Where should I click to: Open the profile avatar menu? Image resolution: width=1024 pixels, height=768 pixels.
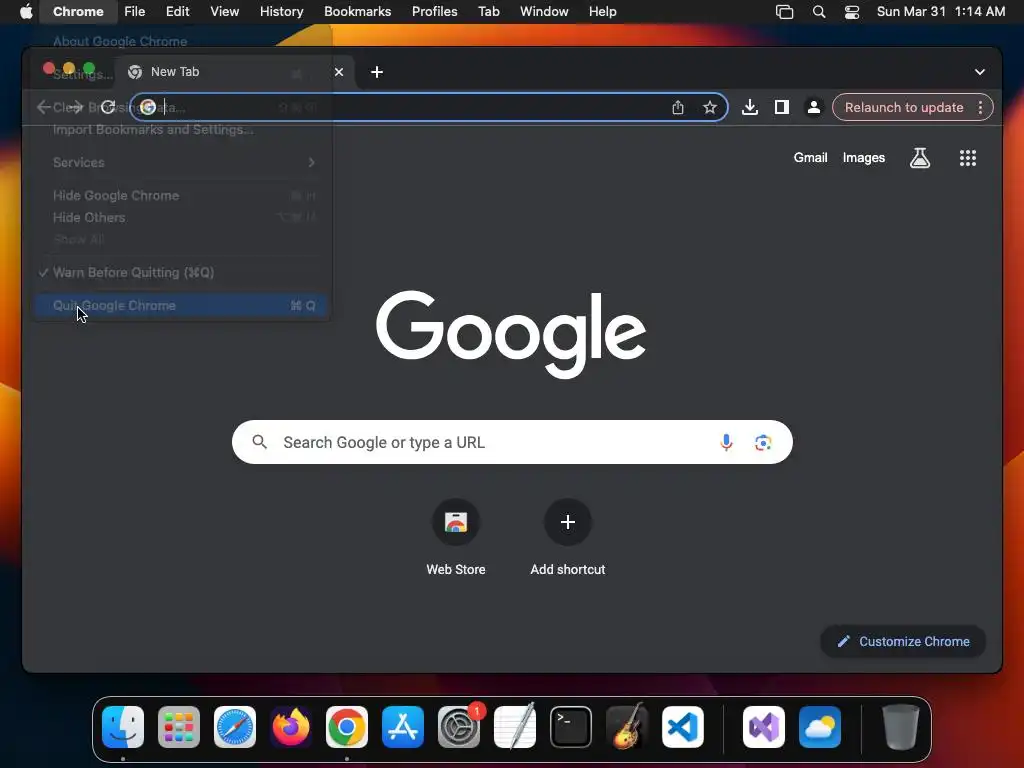tap(814, 107)
